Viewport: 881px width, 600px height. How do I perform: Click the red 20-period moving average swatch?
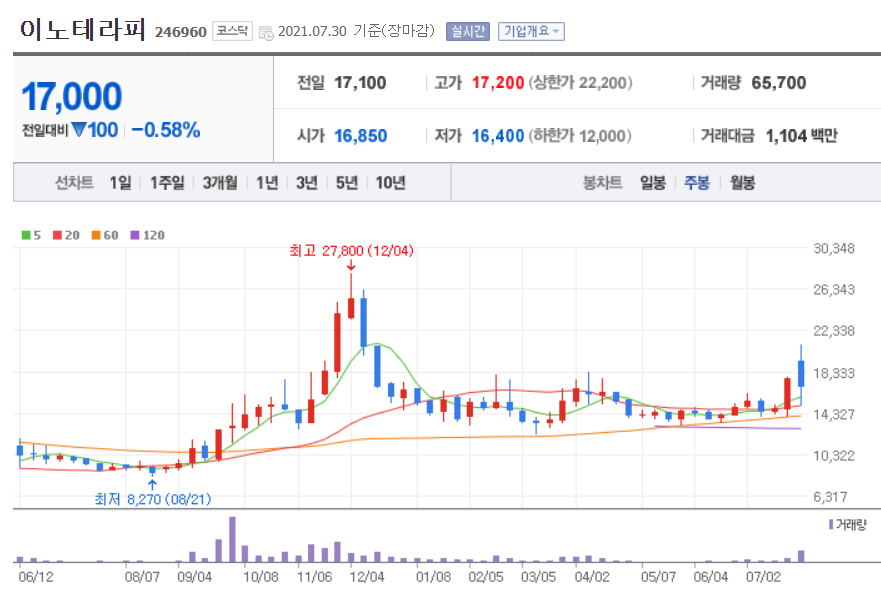(57, 235)
